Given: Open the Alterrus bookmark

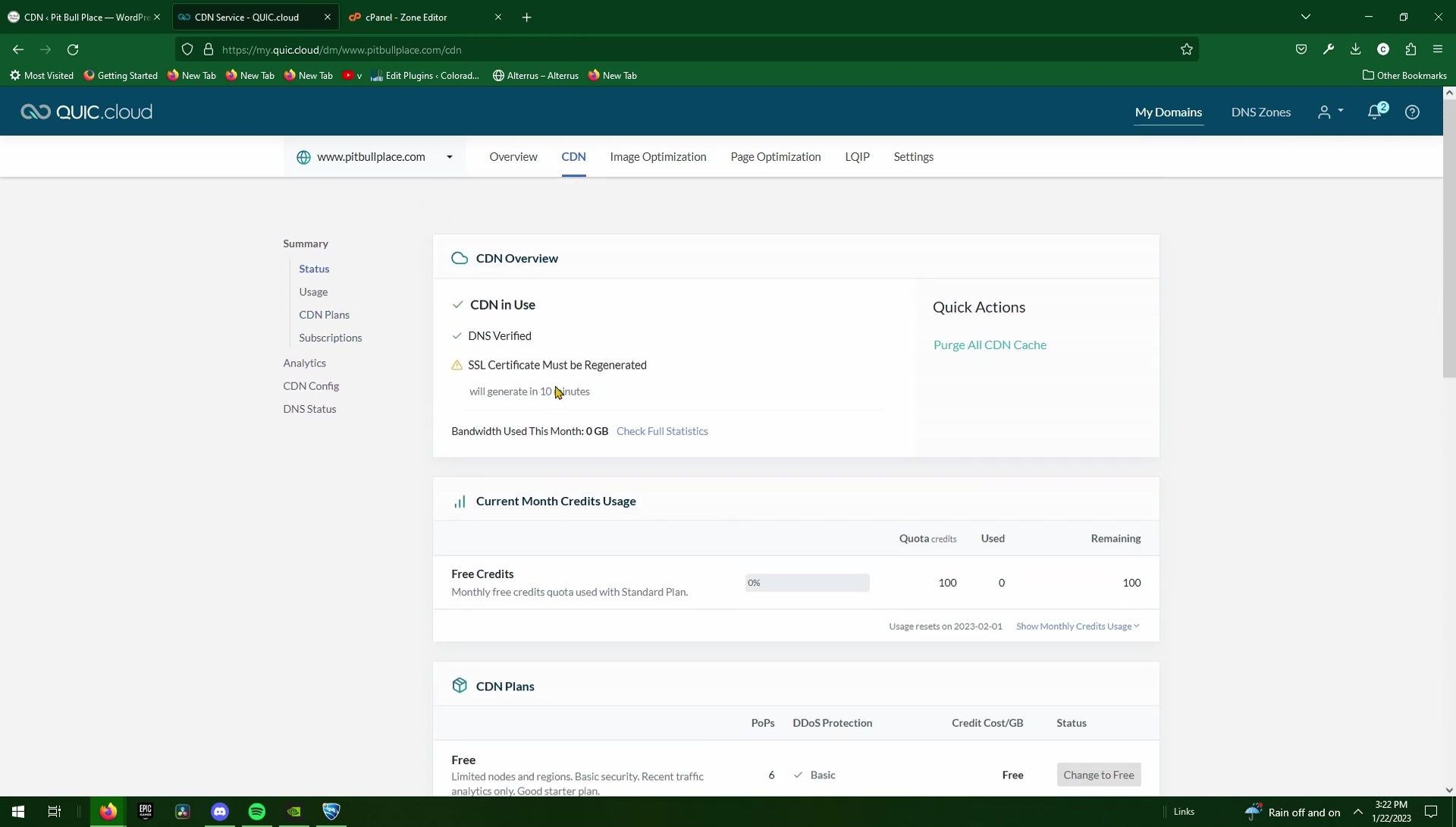Looking at the screenshot, I should pyautogui.click(x=535, y=75).
